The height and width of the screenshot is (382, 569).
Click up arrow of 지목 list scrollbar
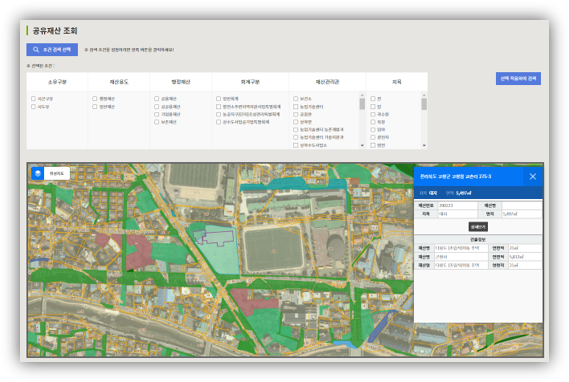click(424, 95)
